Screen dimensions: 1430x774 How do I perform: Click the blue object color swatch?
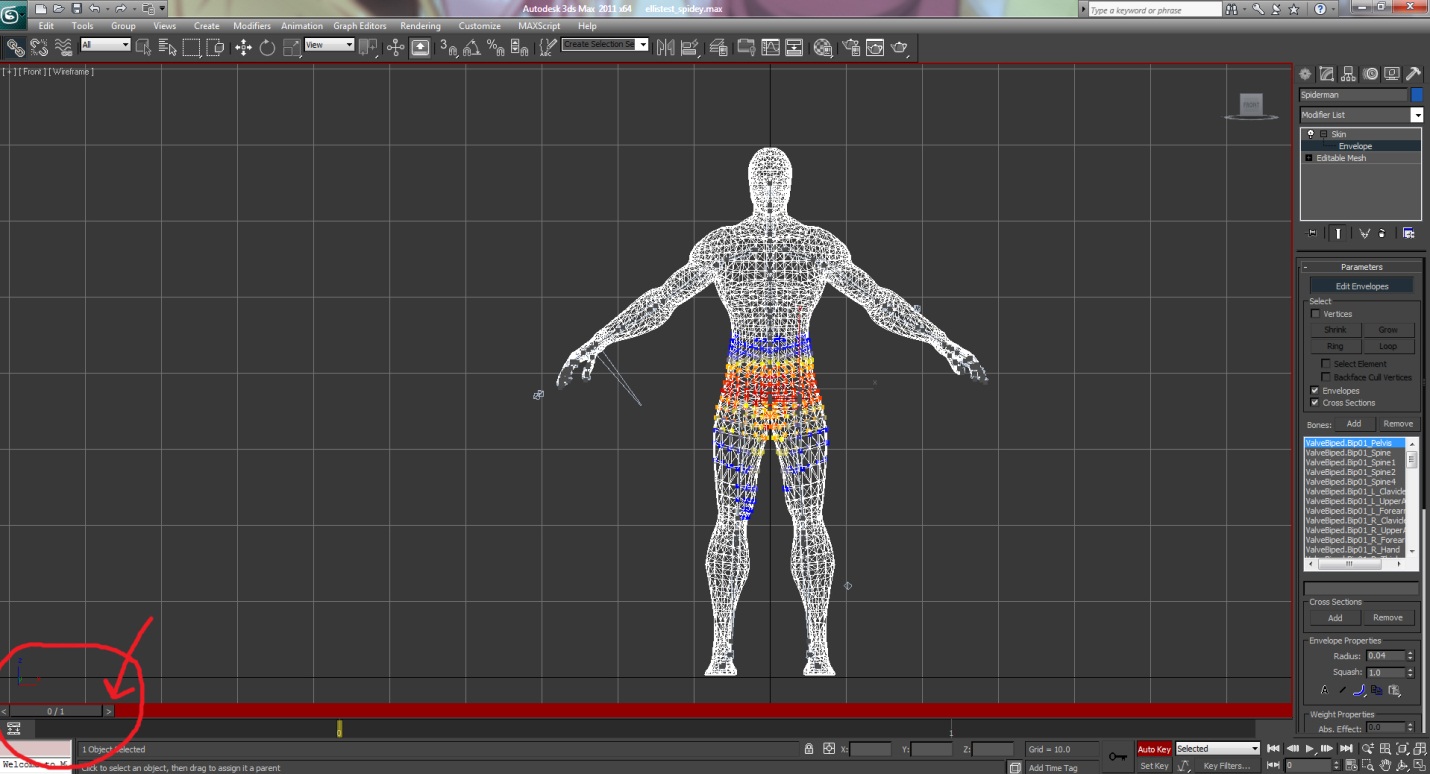(x=1416, y=95)
